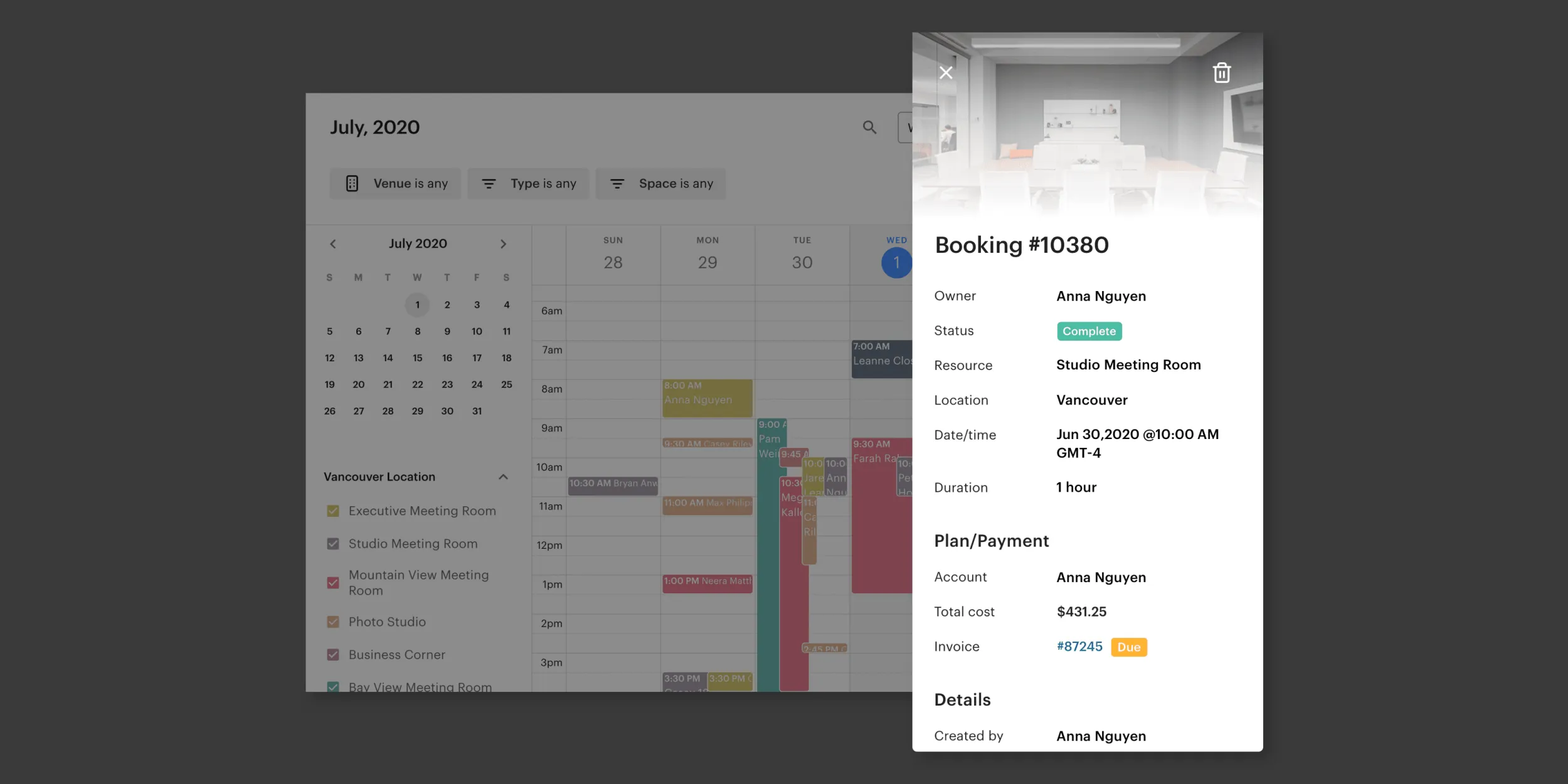Uncheck Executive Meeting Room checkbox
Viewport: 1568px width, 784px height.
[x=333, y=511]
